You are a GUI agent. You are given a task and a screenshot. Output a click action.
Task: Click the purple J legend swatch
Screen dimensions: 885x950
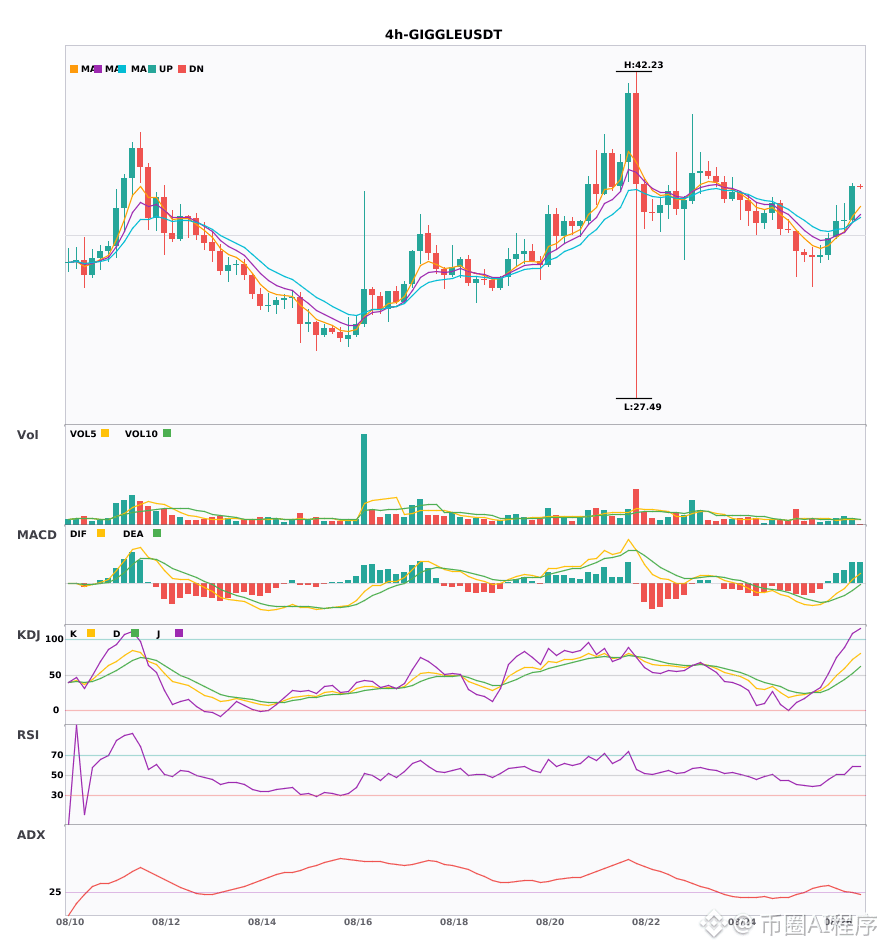pos(179,633)
